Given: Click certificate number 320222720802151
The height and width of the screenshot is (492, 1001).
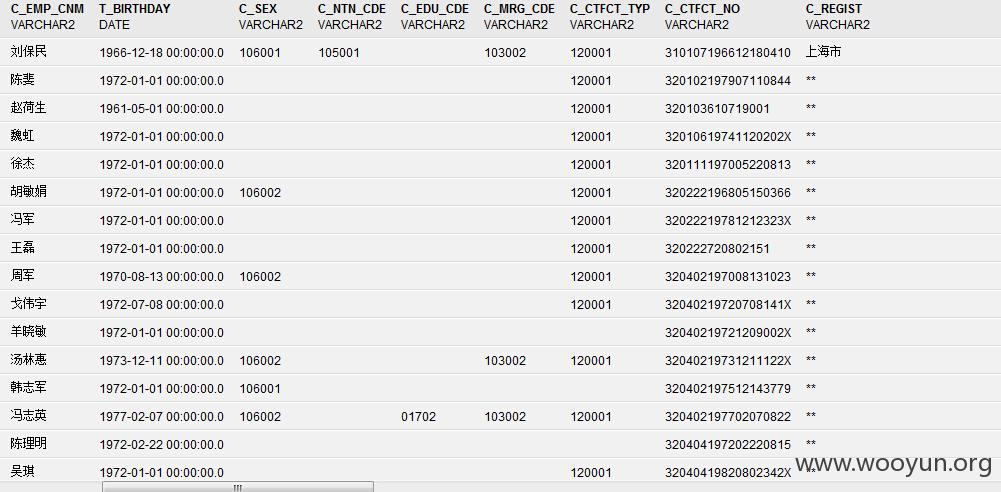Looking at the screenshot, I should click(717, 249).
